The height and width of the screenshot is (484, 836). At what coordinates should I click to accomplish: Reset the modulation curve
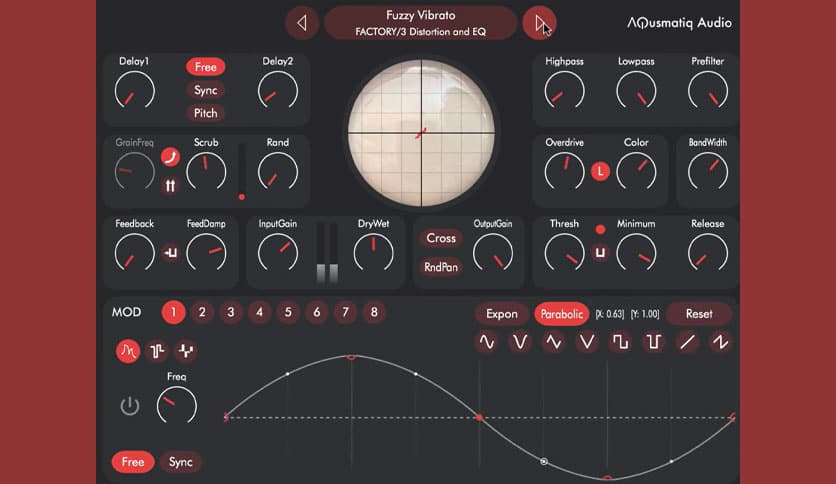pyautogui.click(x=698, y=314)
